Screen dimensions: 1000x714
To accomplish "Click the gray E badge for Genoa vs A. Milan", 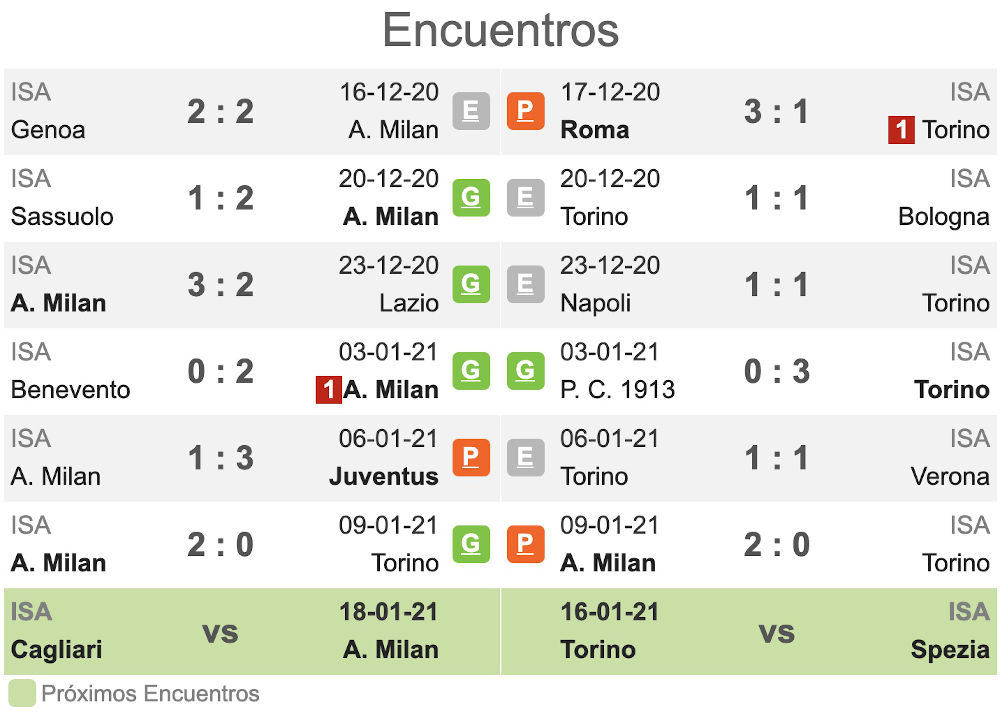I will (471, 111).
